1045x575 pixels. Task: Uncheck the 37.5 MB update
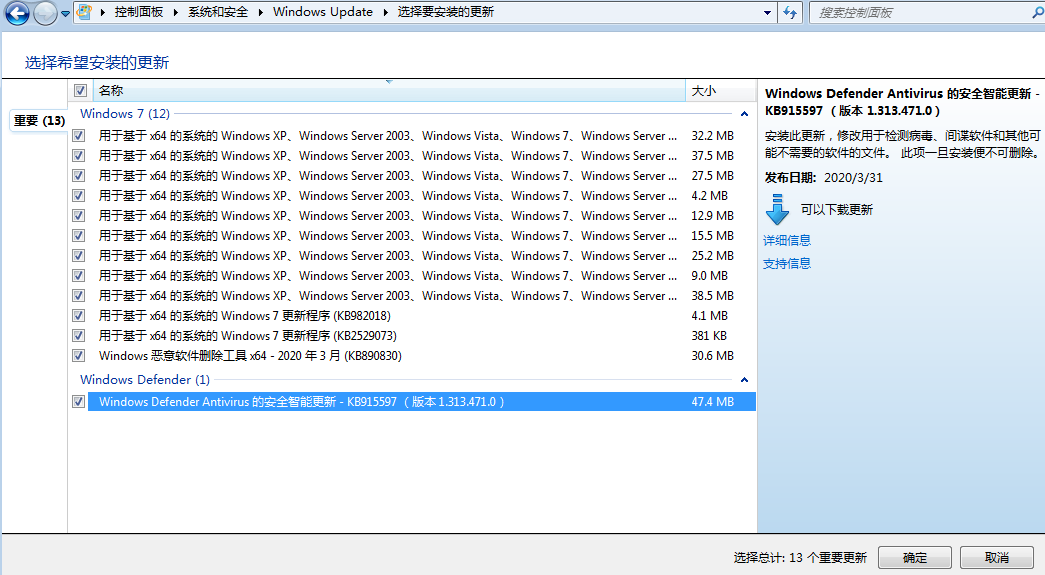tap(79, 156)
